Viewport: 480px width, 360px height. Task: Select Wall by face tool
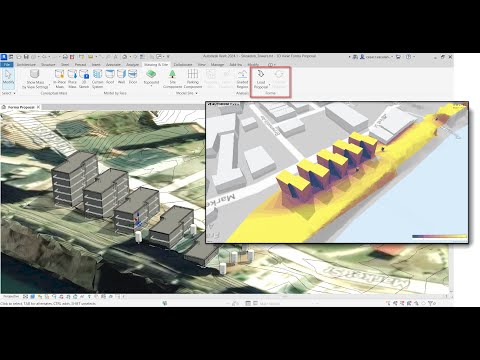click(x=121, y=77)
